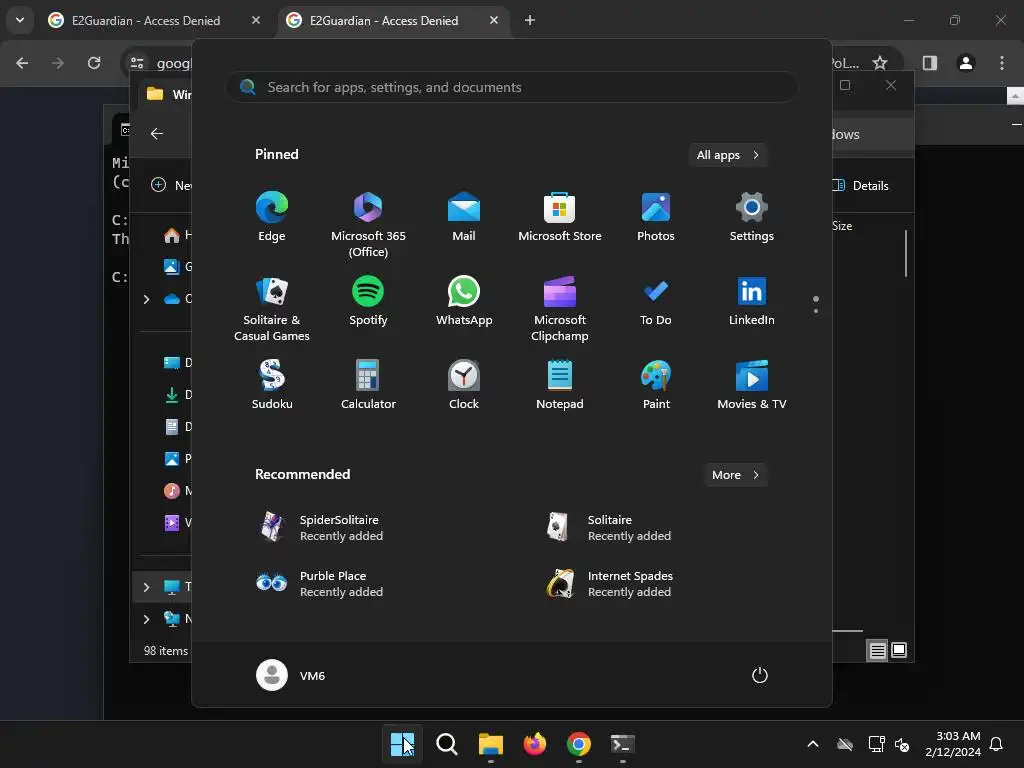Expand Network in the navigation pane
Screen dimensions: 1024x768
point(146,619)
